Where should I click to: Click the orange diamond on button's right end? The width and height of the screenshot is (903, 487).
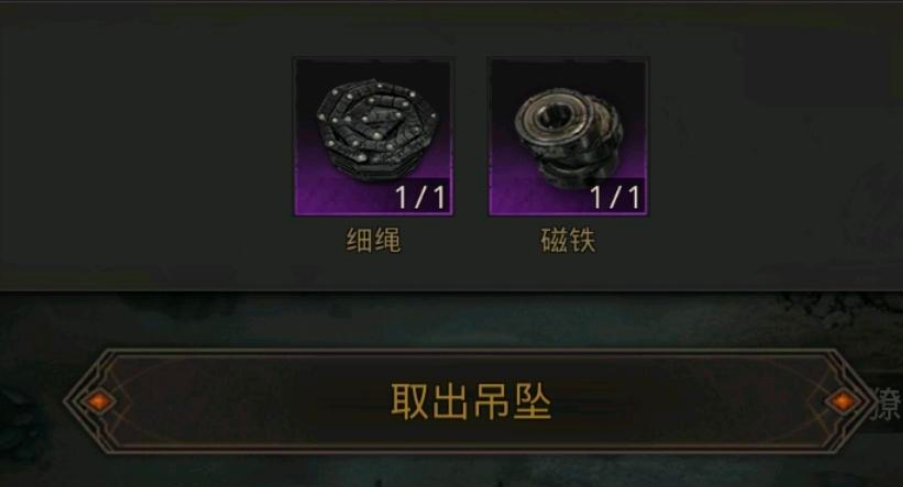(x=842, y=401)
